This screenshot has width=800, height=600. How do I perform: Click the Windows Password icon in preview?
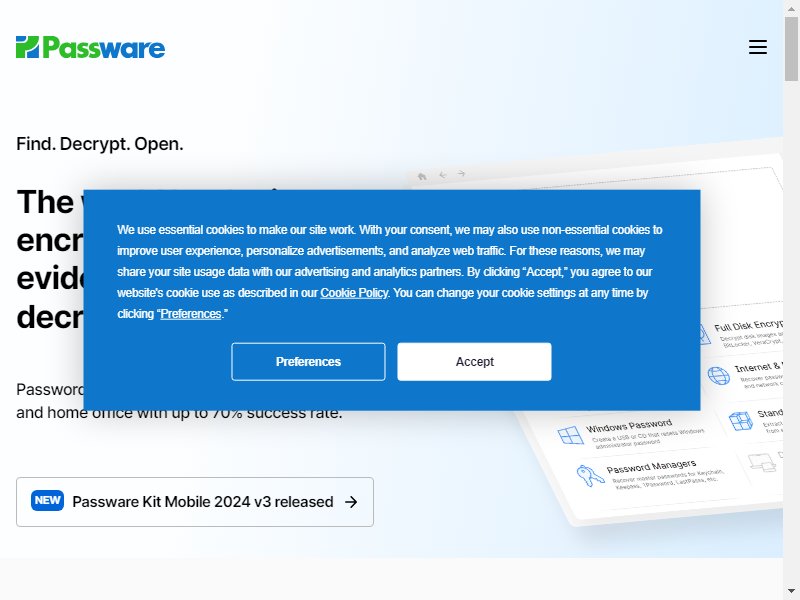point(570,435)
